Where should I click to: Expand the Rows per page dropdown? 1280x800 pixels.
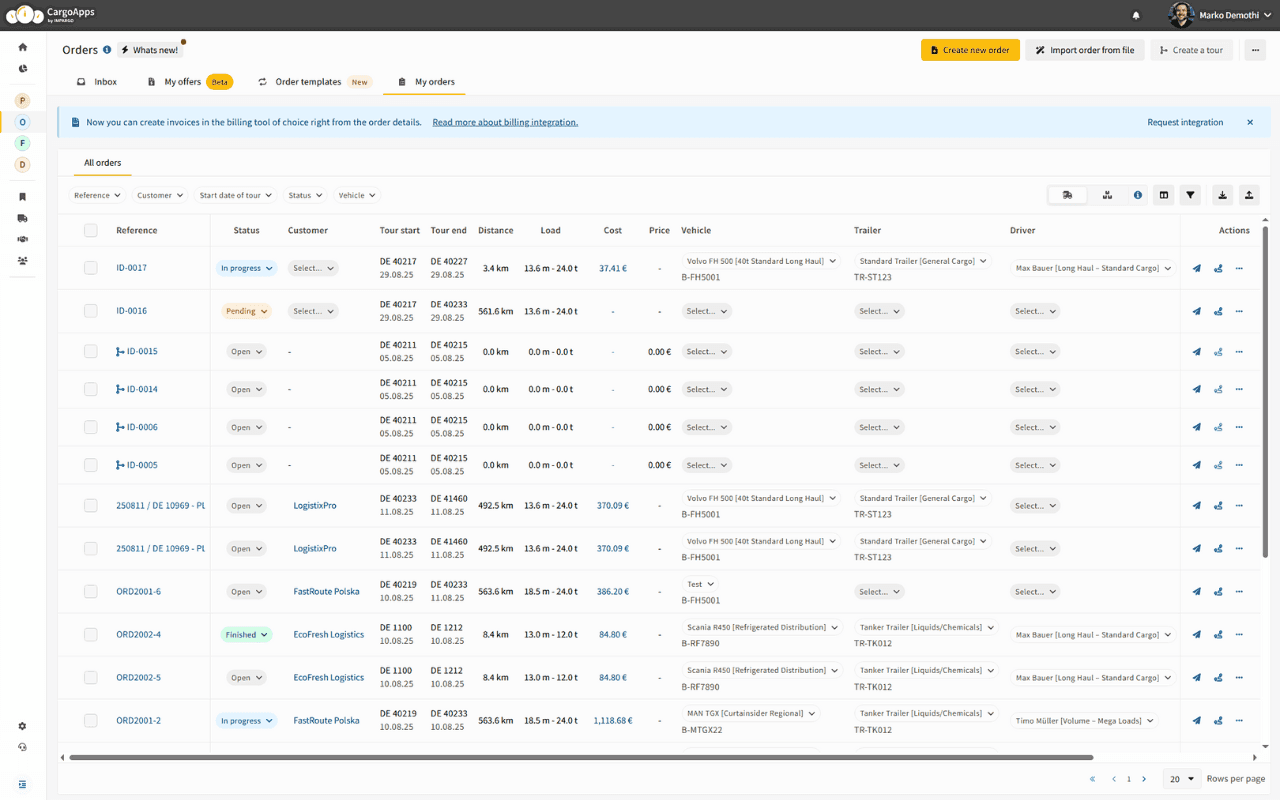coord(1182,779)
